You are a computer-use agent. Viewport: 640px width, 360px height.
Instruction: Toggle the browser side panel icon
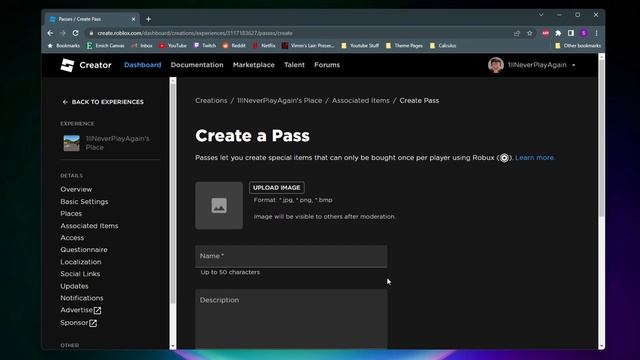pos(571,33)
